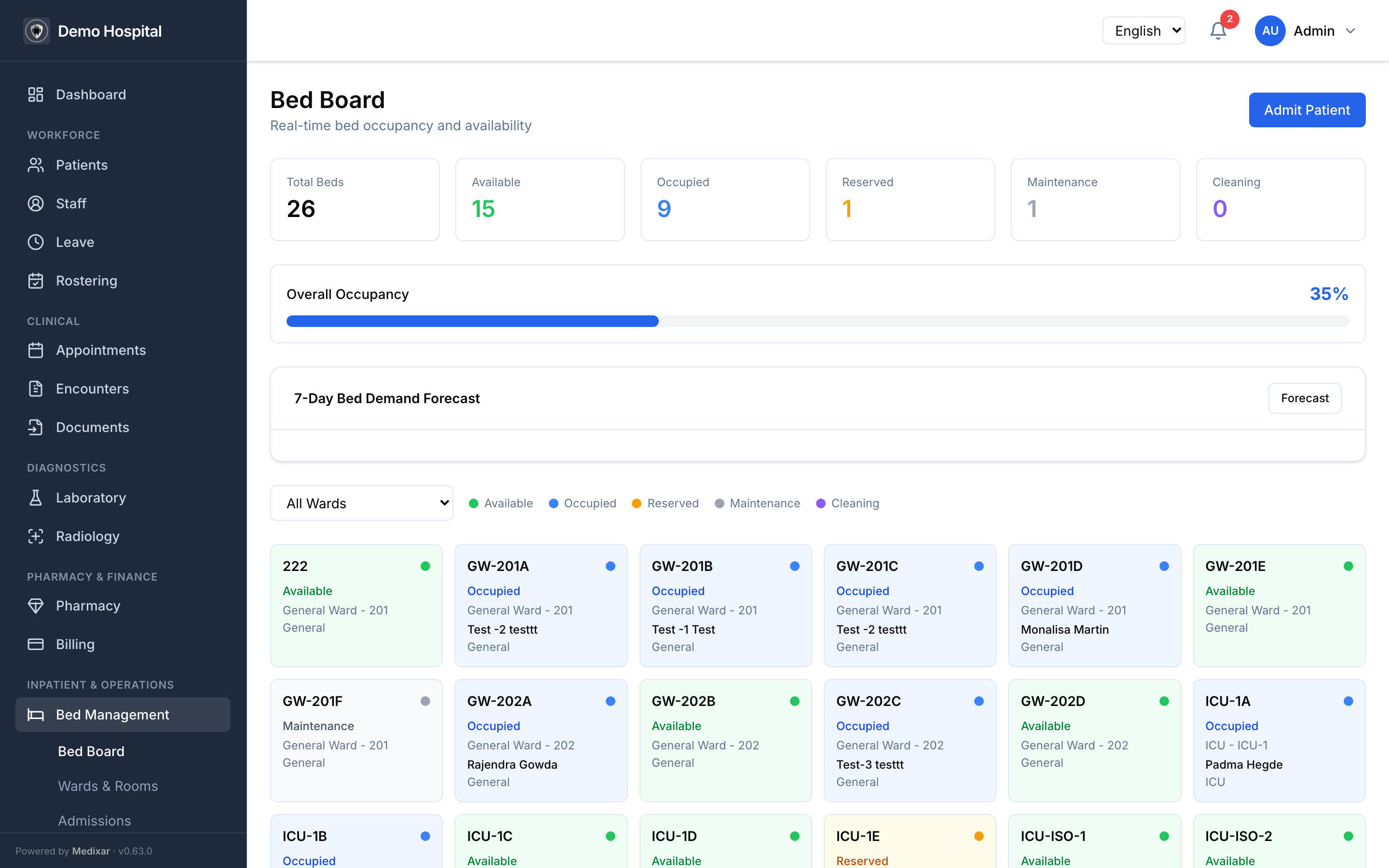Click the Maintenance stat card
Screen dimensions: 1389x868
click(x=1095, y=200)
